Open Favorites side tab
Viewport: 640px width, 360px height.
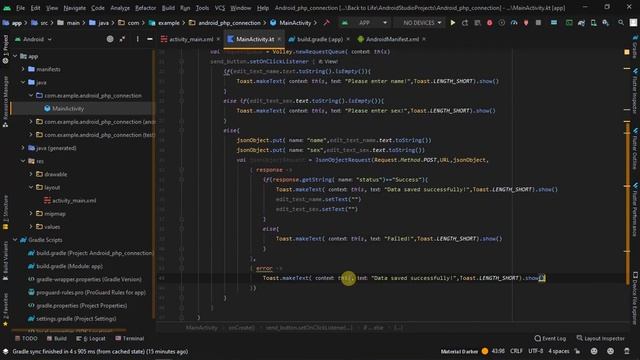click(5, 309)
